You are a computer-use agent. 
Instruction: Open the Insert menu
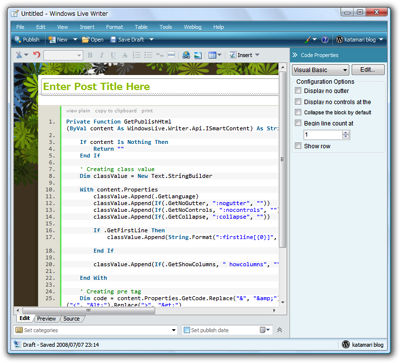pos(87,27)
